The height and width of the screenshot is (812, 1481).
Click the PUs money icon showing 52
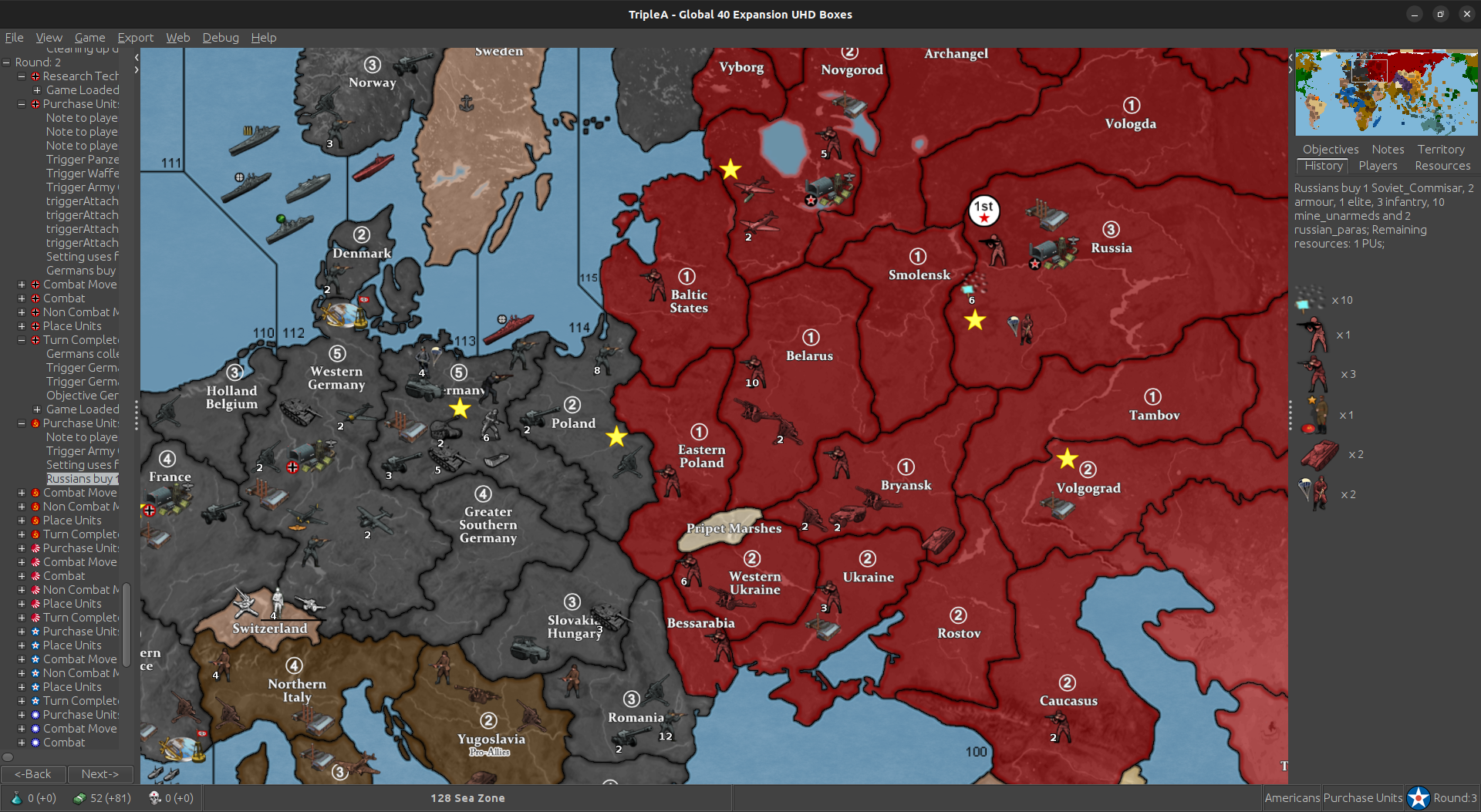click(x=79, y=798)
